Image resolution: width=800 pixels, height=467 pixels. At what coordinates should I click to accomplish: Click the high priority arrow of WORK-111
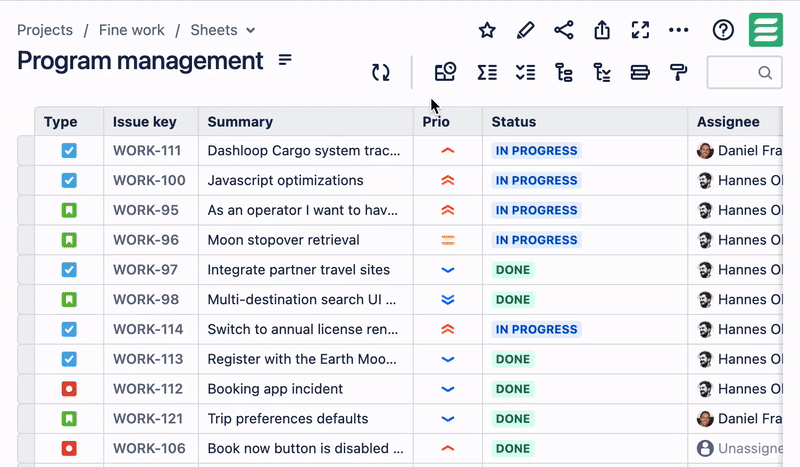tap(447, 151)
